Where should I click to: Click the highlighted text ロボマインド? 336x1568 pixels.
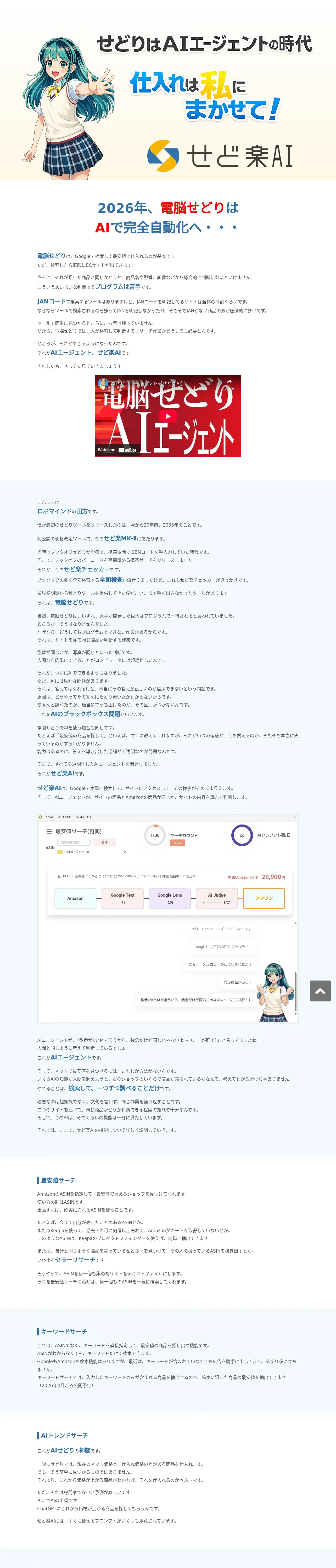[54, 511]
